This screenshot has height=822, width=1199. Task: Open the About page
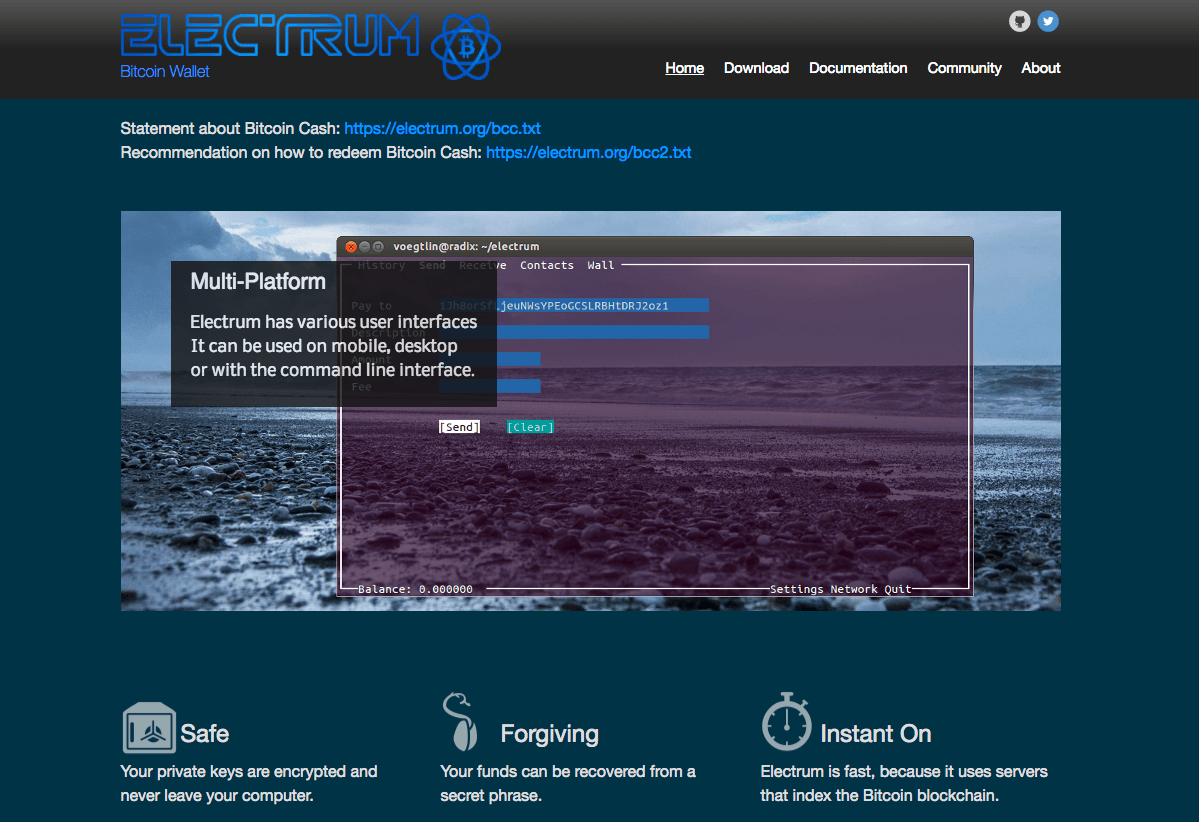[x=1040, y=68]
